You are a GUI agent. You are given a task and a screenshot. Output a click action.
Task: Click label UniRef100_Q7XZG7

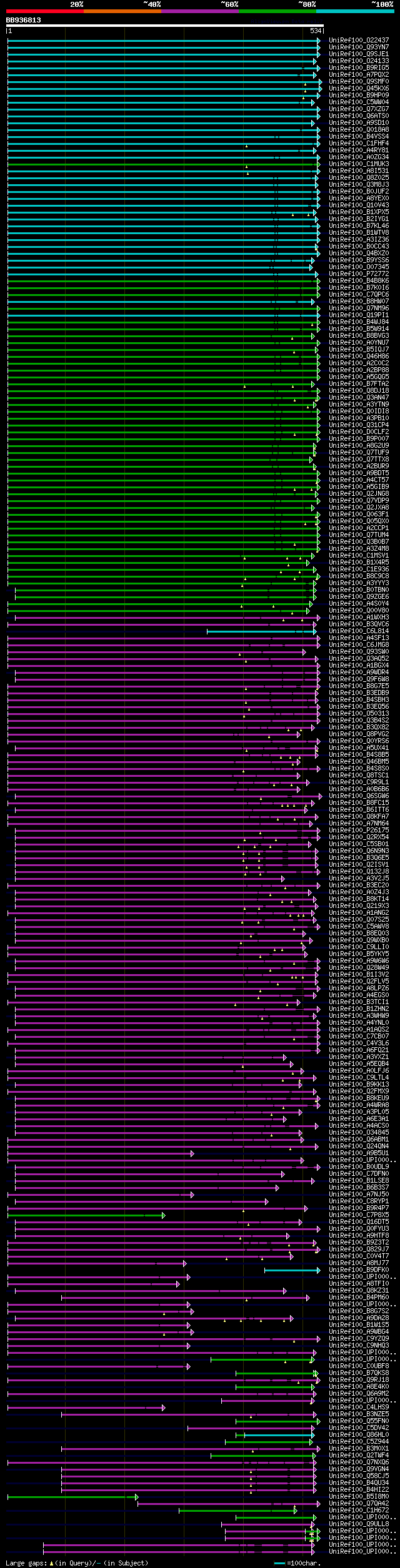tap(359, 109)
